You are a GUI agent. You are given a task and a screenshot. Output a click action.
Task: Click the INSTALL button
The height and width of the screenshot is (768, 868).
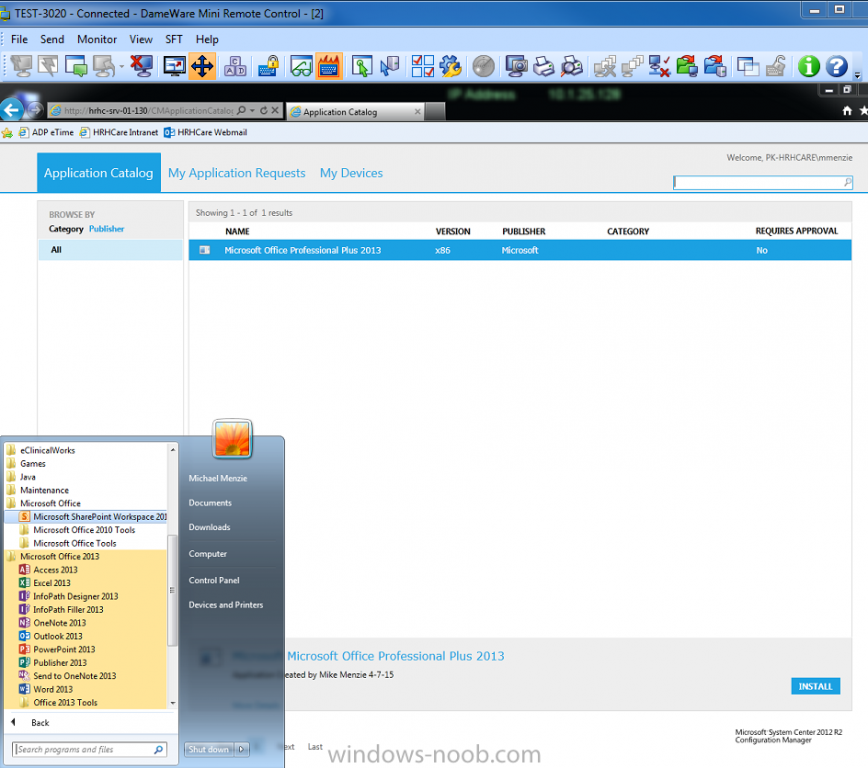coord(815,686)
